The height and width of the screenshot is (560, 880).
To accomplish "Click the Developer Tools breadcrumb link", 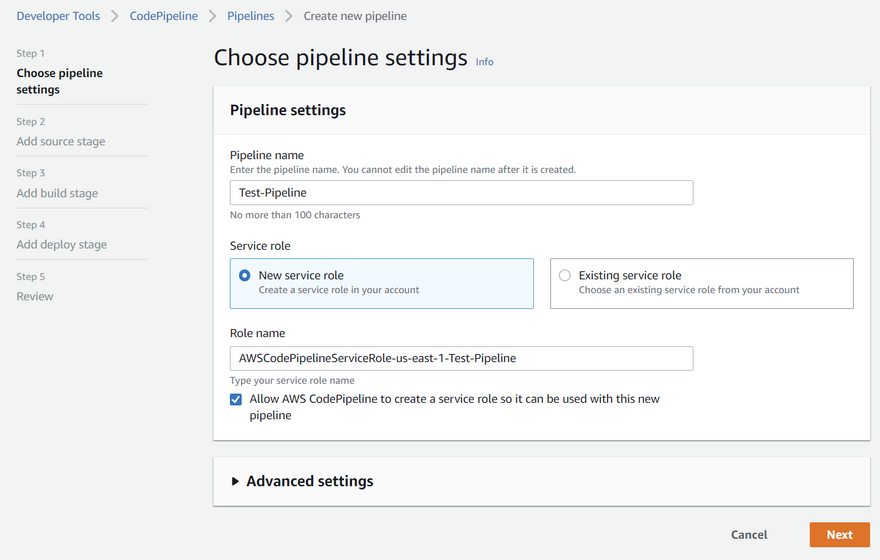I will click(x=58, y=16).
